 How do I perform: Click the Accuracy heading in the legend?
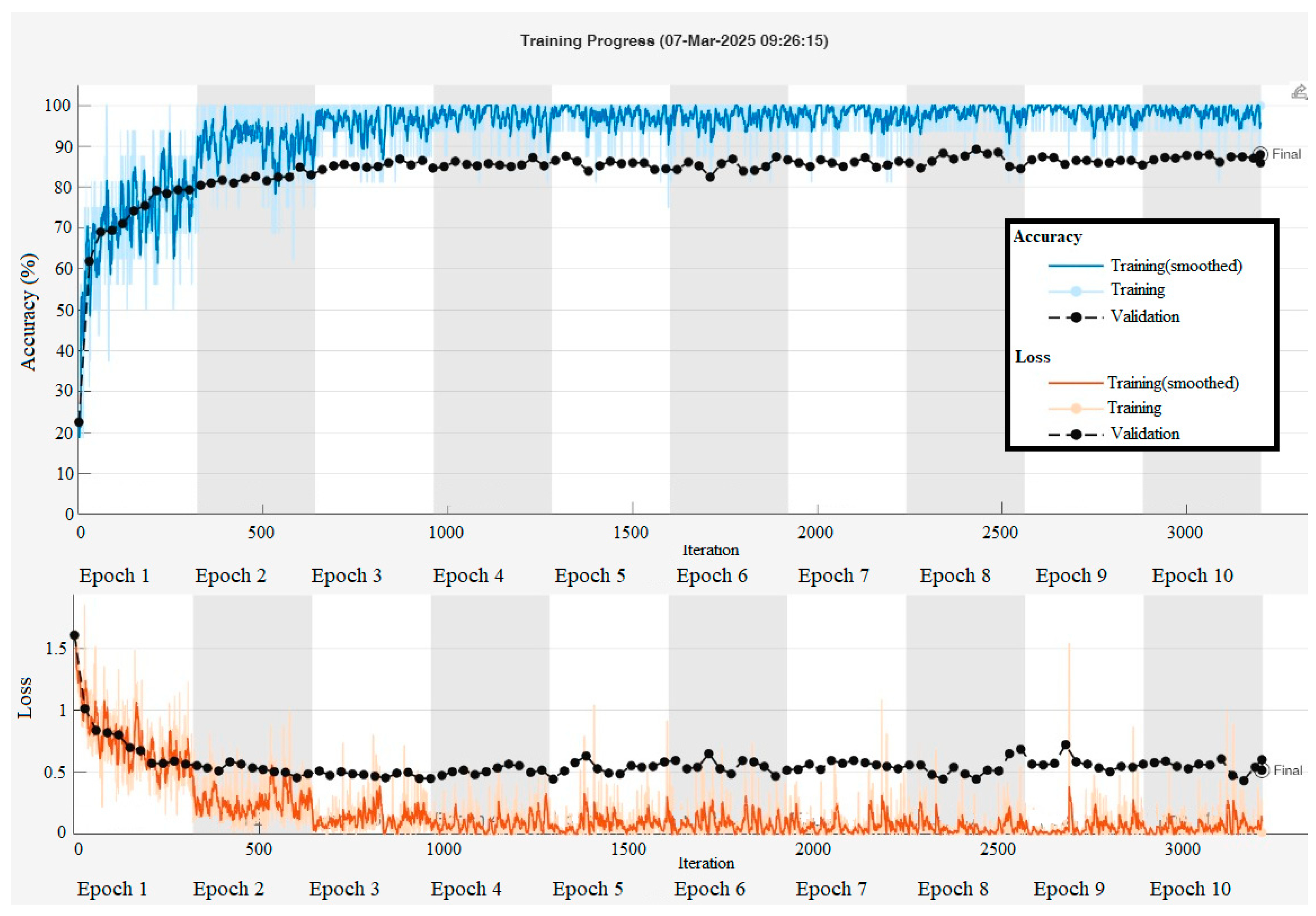point(1047,237)
